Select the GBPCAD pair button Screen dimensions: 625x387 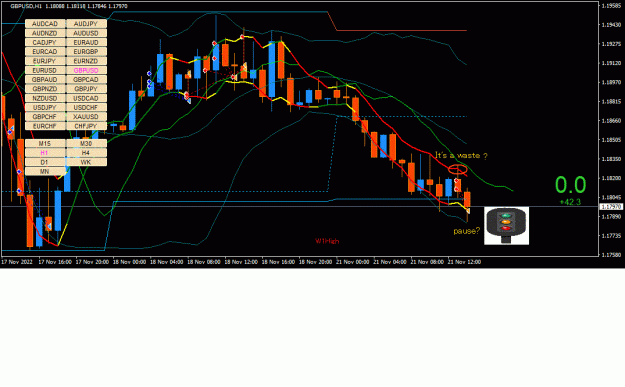pyautogui.click(x=86, y=80)
